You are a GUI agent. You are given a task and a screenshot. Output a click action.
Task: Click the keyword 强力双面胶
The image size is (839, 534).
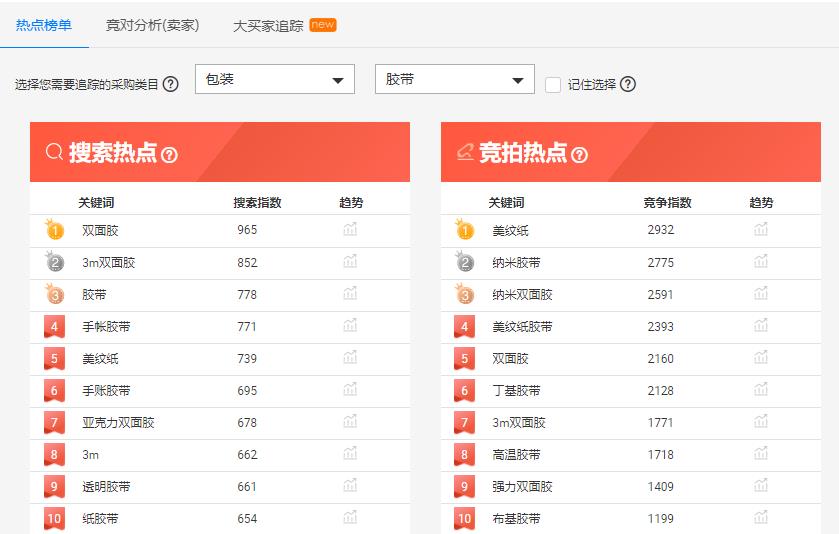click(522, 487)
